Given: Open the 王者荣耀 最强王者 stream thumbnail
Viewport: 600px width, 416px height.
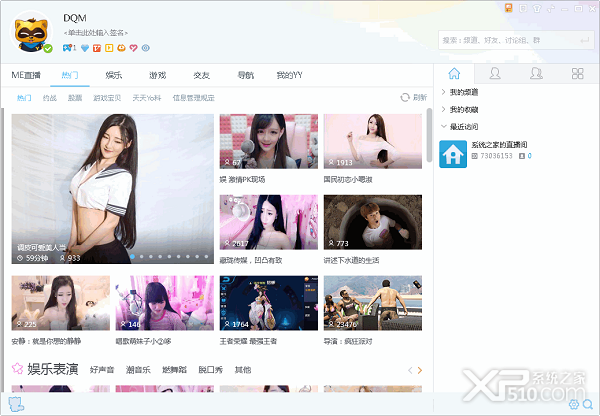Looking at the screenshot, I should pos(269,303).
